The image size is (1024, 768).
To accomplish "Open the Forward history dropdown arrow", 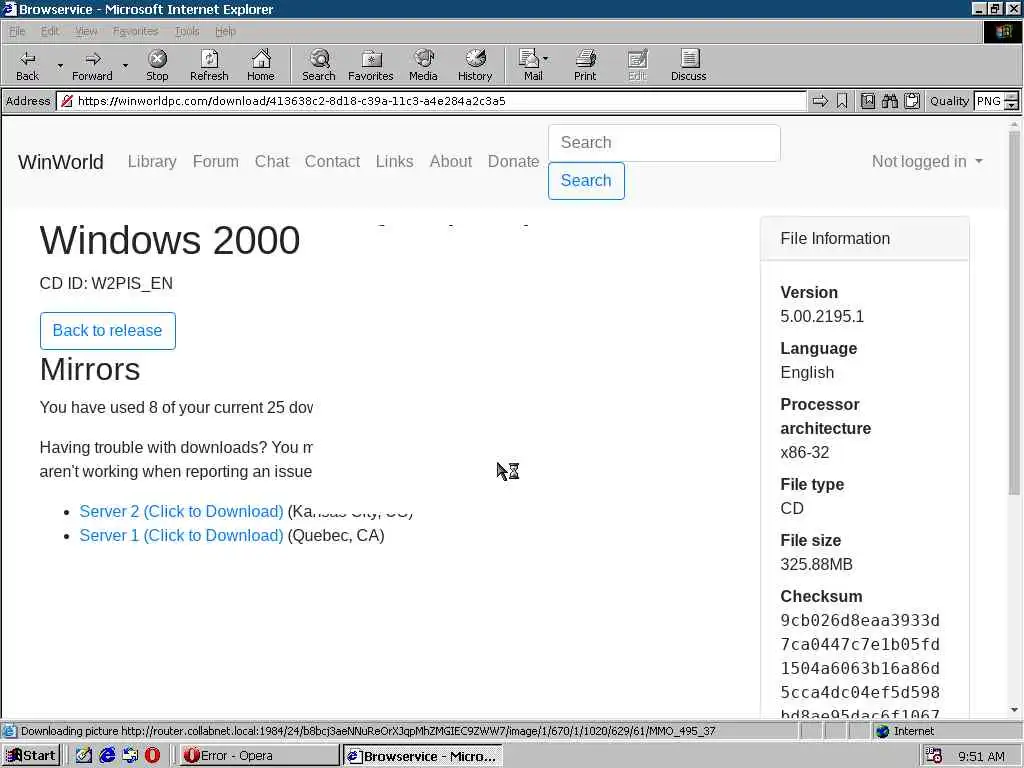I will pos(125,65).
